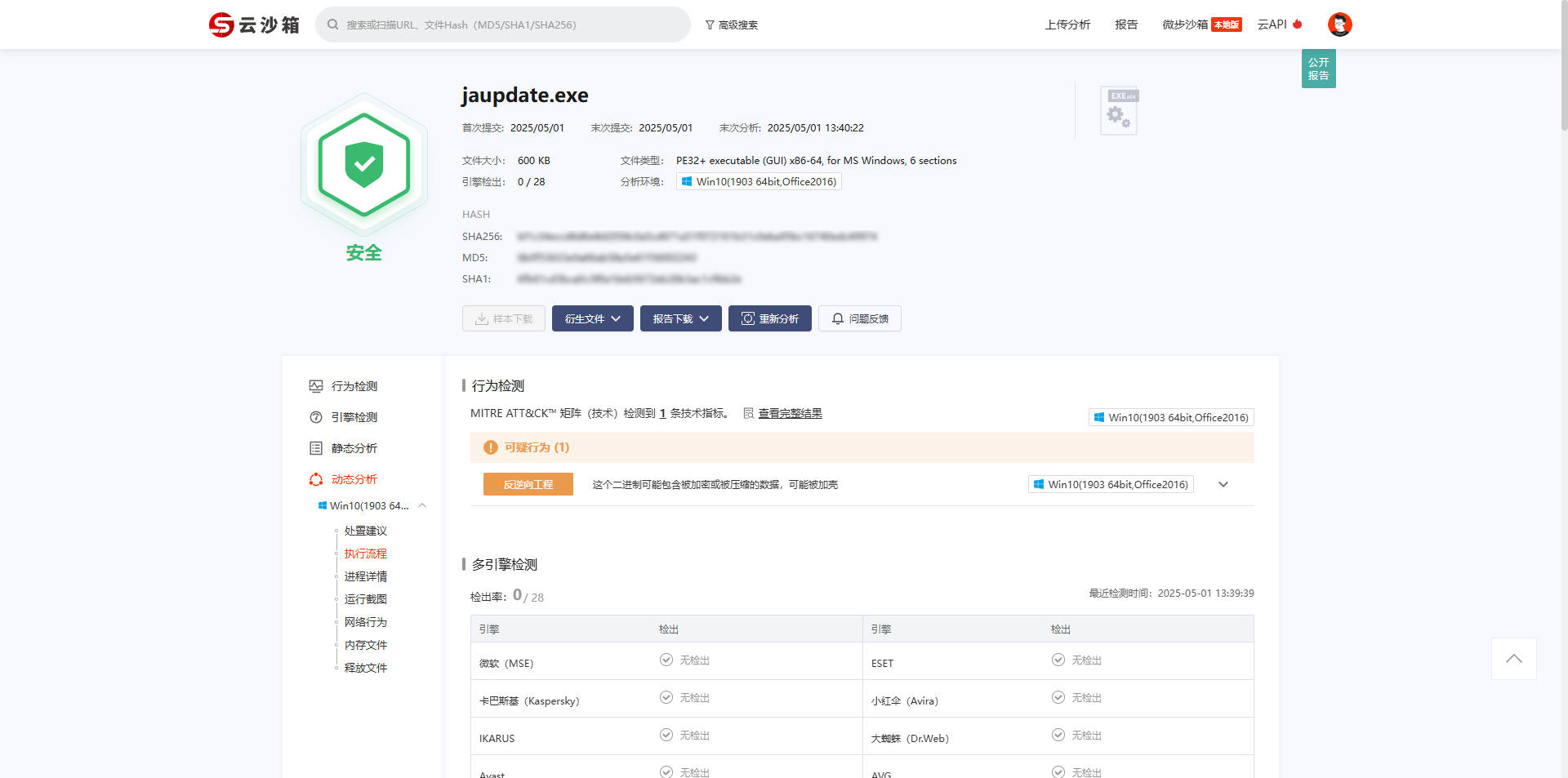Collapse the Win10(1903 64... sidebar tree node
Image resolution: width=1568 pixels, height=778 pixels.
click(422, 505)
